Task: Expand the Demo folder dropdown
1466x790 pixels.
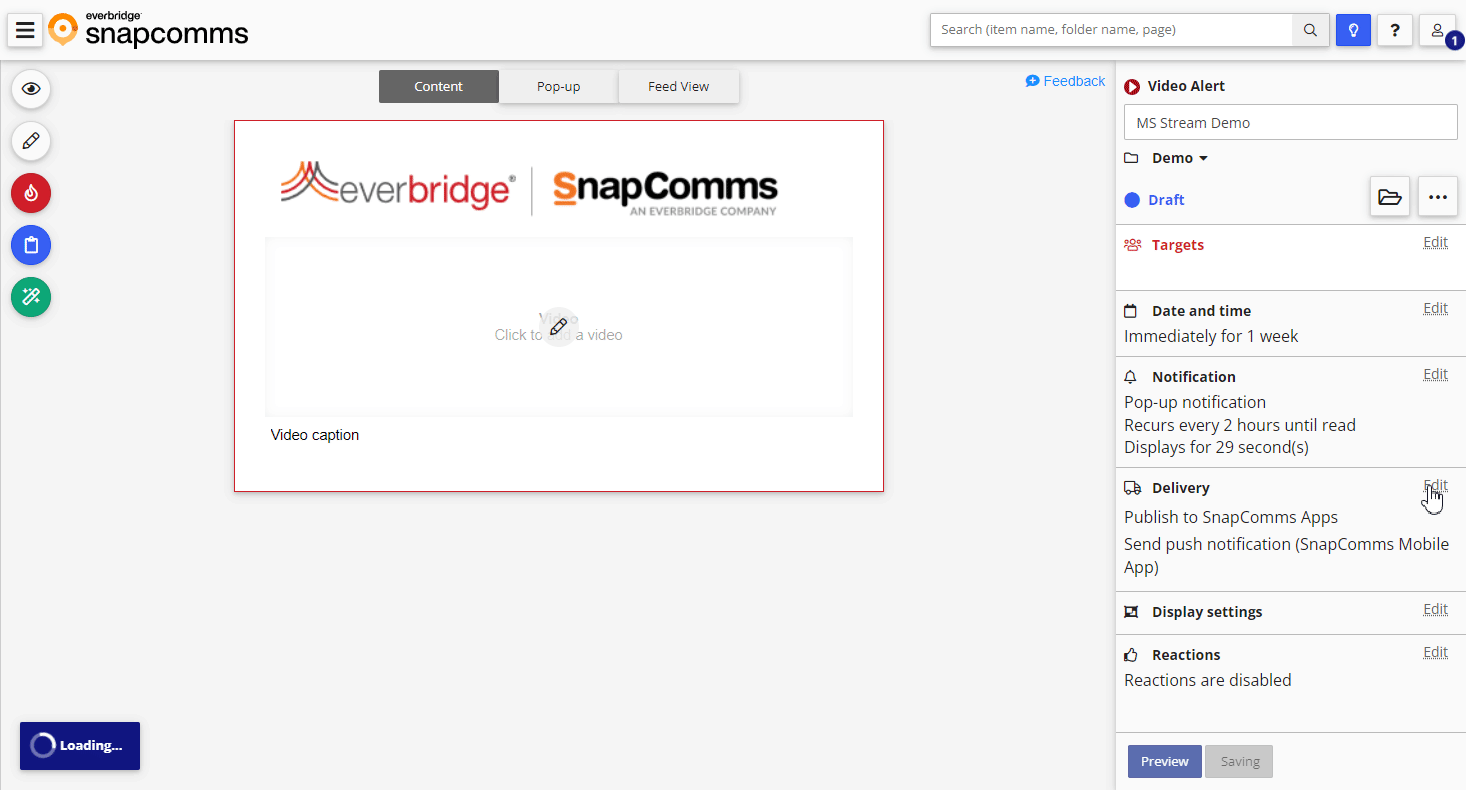Action: tap(1176, 157)
